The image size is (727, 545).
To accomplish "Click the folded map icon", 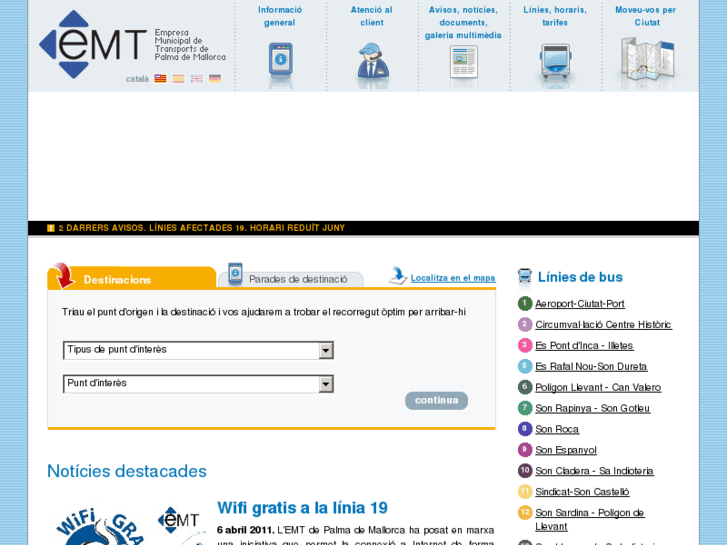I will pos(647,58).
